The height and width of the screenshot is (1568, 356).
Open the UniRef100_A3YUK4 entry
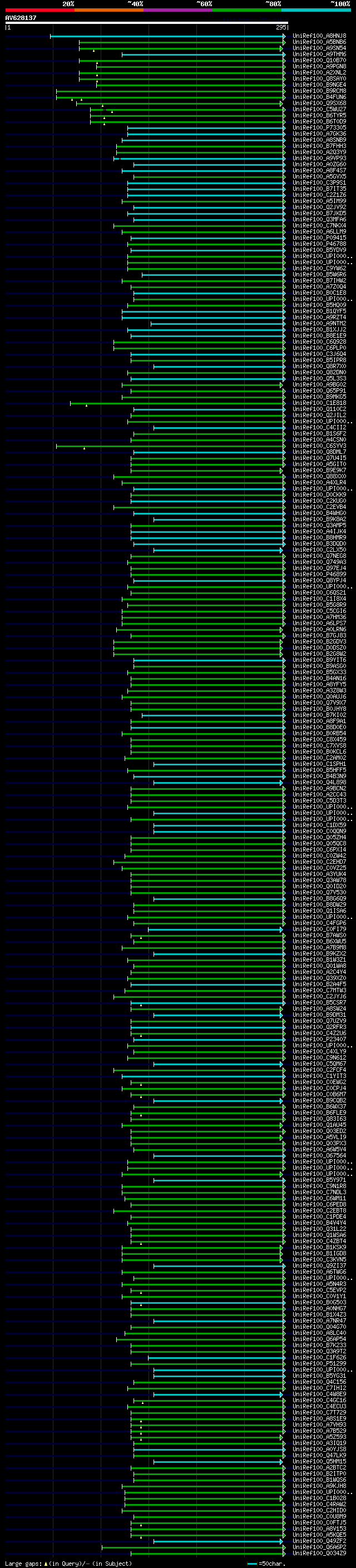[319, 874]
